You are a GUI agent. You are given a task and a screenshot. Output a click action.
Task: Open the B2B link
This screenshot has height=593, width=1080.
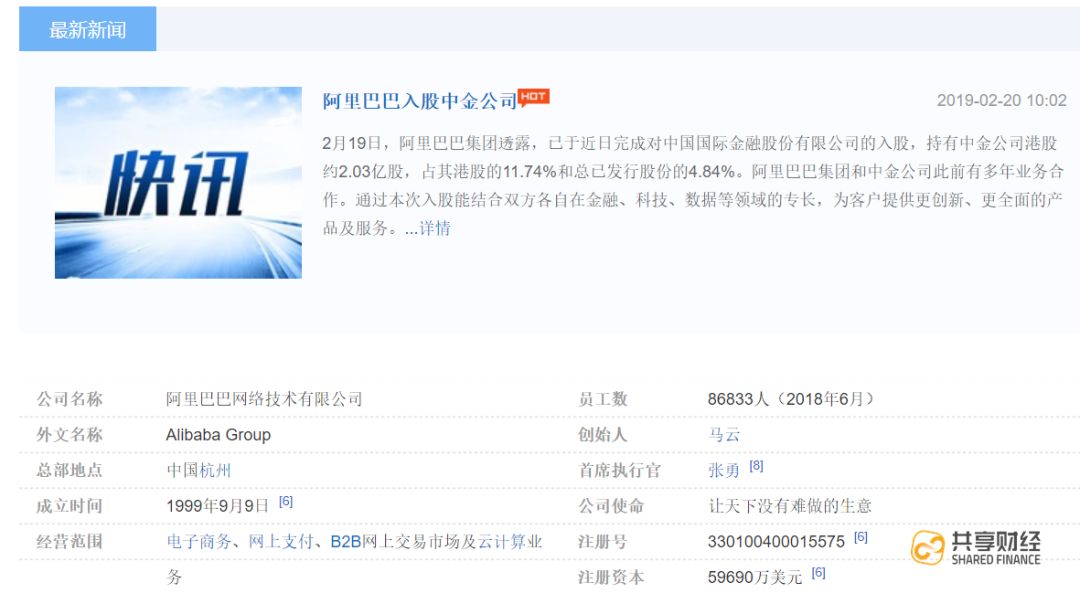(x=346, y=541)
